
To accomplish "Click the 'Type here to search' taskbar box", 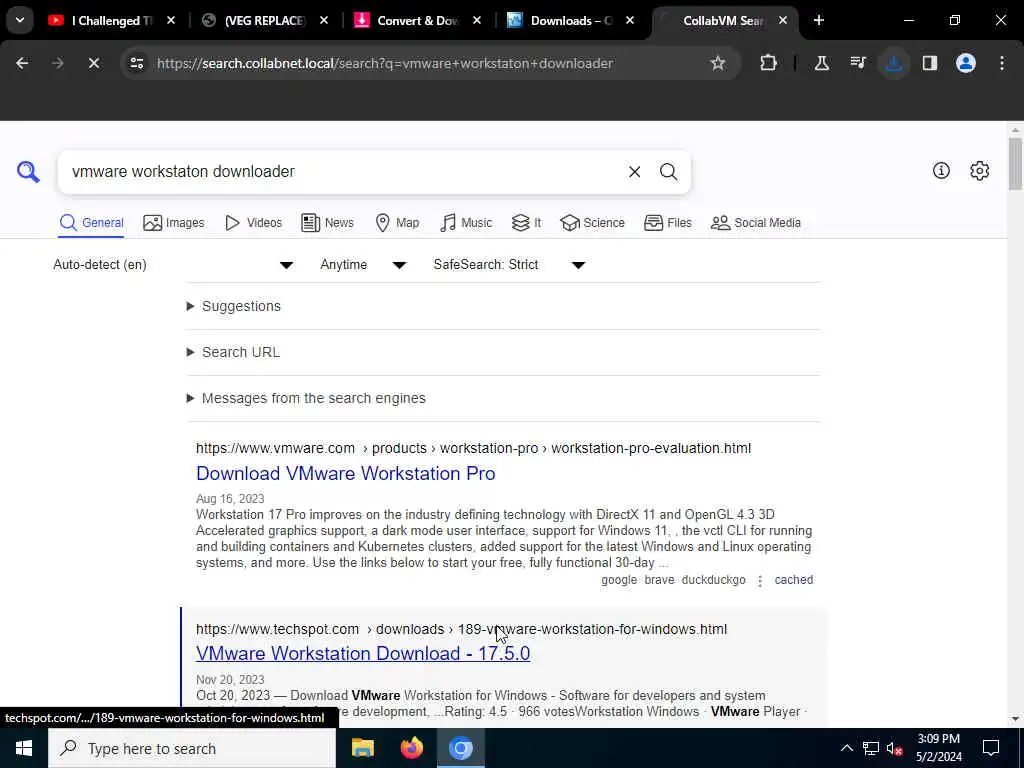I will 192,748.
